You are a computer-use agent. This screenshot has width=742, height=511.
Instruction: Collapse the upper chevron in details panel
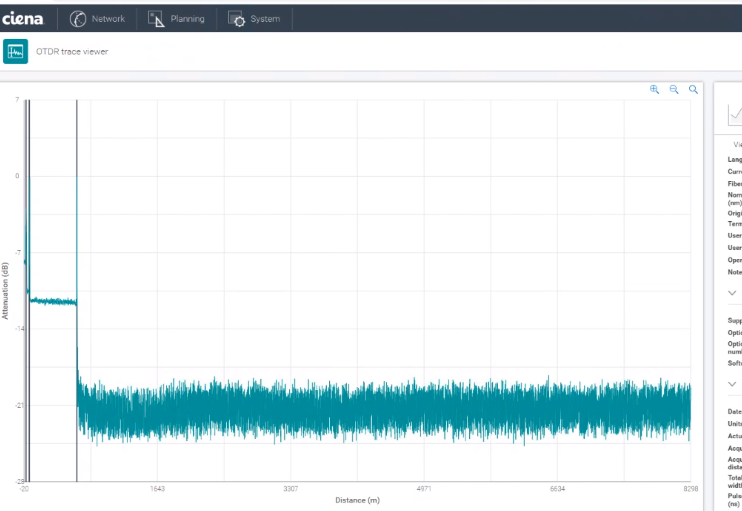(732, 293)
